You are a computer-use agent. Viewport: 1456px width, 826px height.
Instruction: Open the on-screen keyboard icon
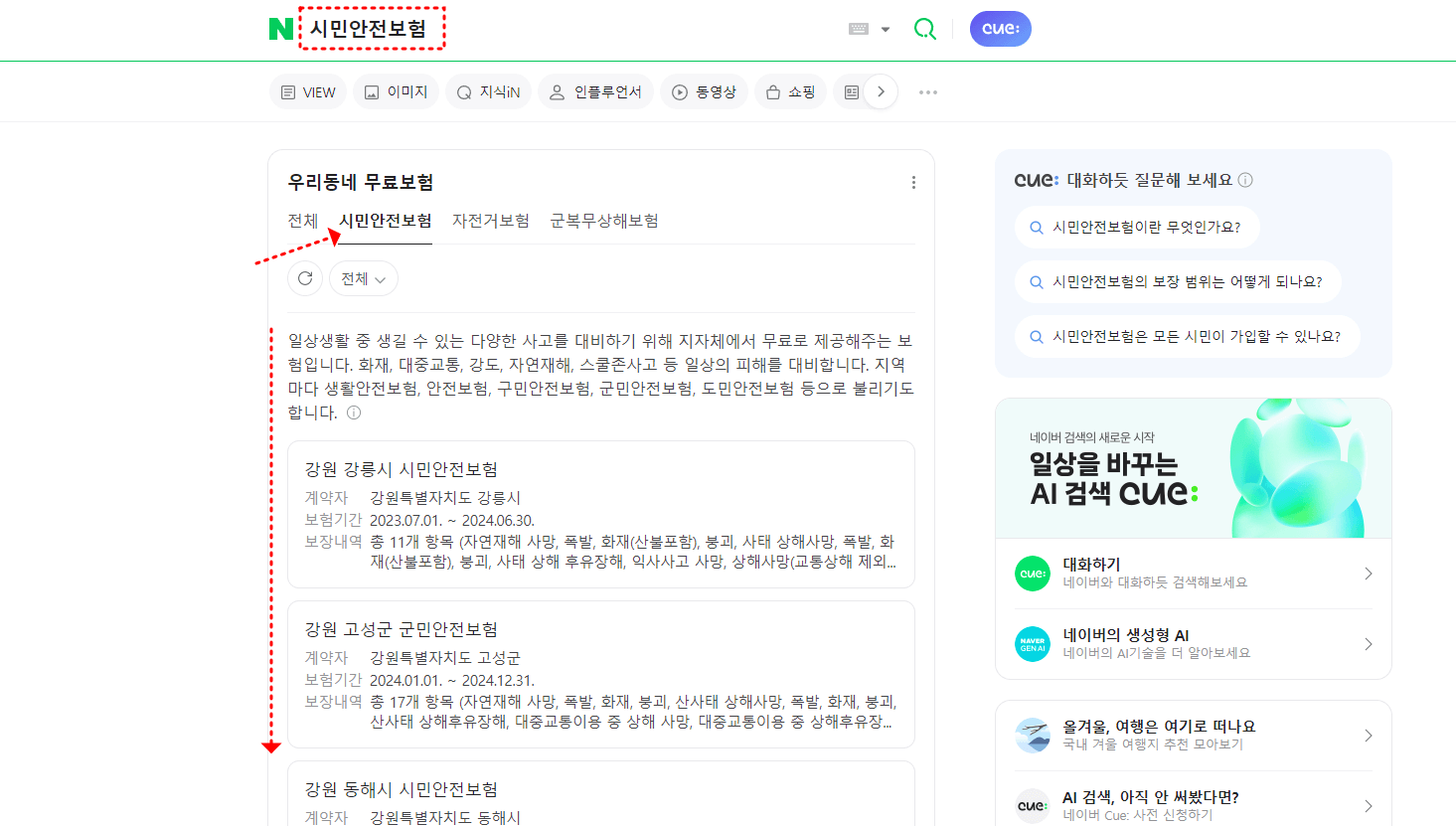tap(860, 28)
